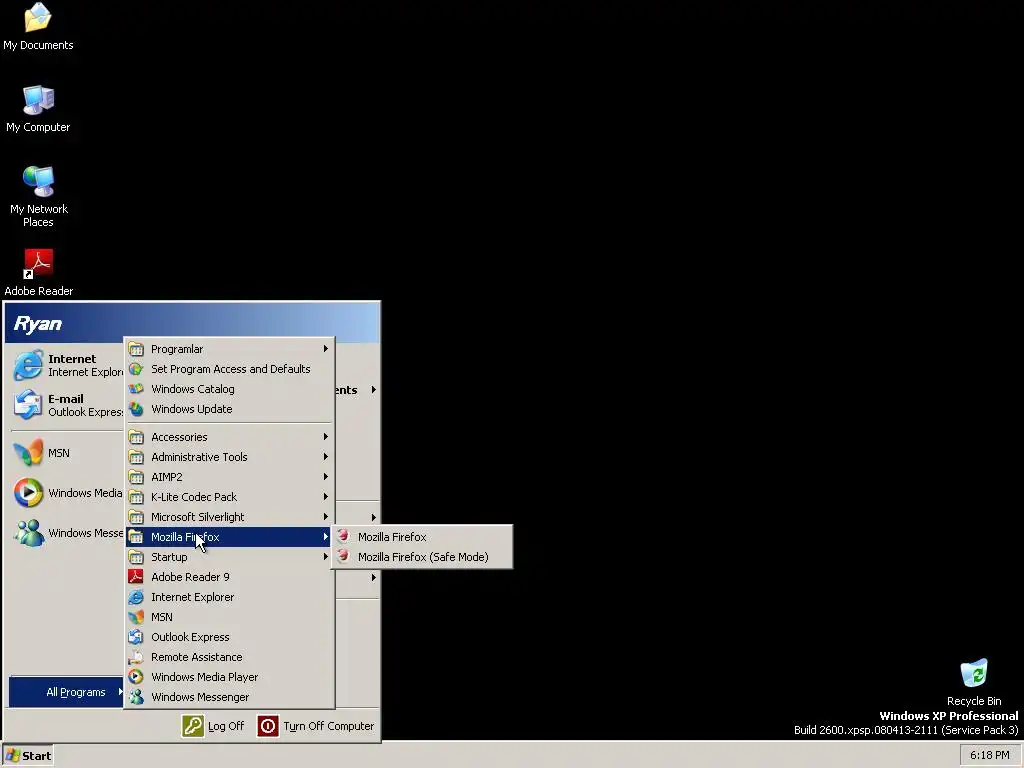Select the My Network Places desktop icon
Image resolution: width=1024 pixels, height=768 pixels.
click(38, 182)
